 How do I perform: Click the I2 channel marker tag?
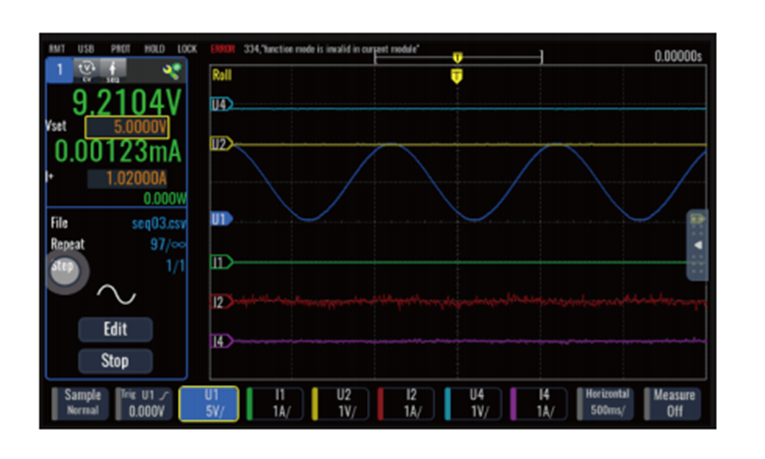[221, 301]
